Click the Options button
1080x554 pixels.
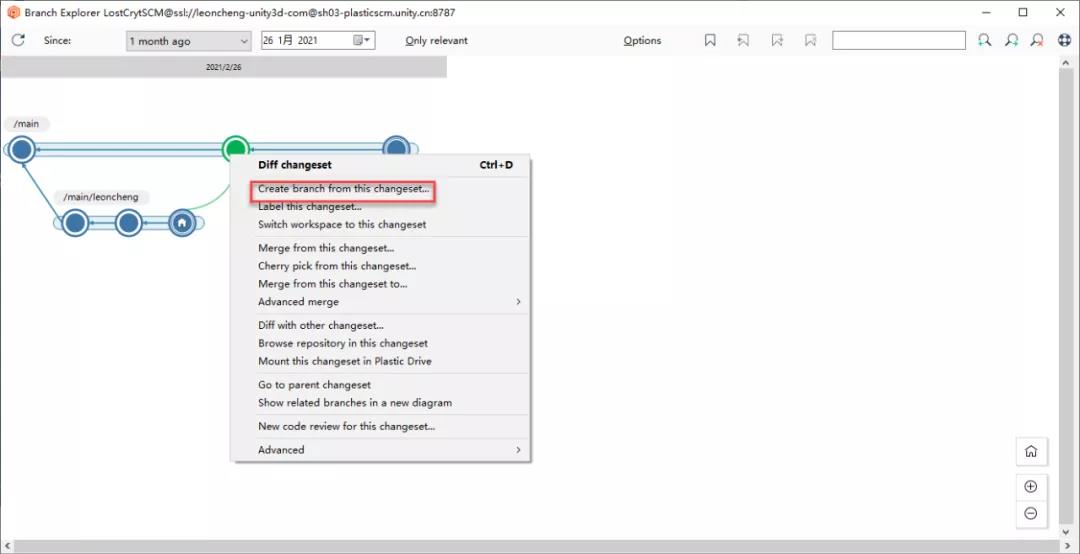click(x=643, y=41)
